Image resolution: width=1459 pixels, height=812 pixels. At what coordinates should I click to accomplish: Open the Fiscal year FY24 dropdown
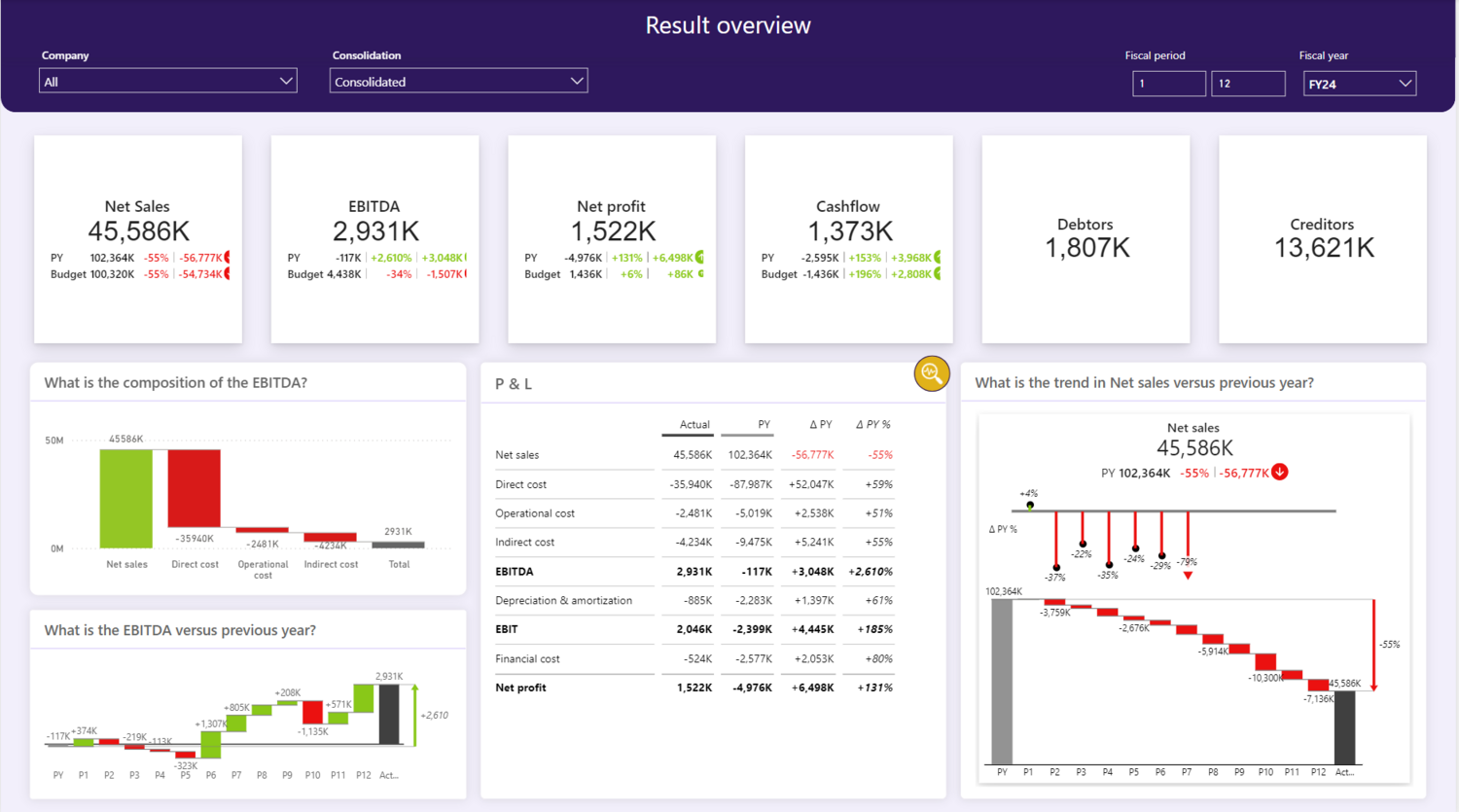1359,85
